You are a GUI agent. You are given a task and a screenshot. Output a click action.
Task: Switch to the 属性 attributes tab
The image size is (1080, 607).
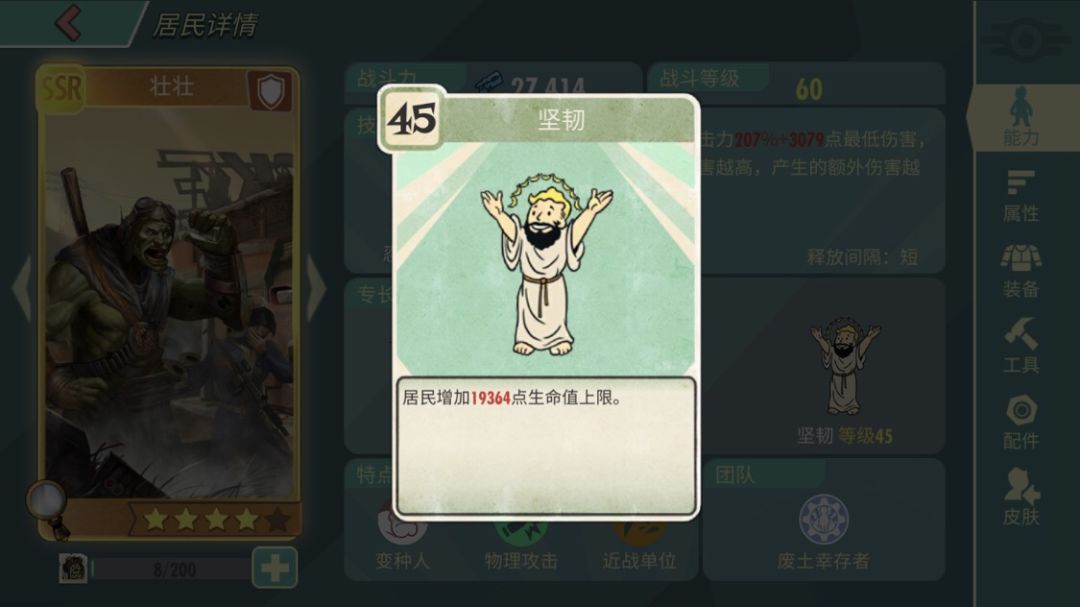click(x=1021, y=196)
